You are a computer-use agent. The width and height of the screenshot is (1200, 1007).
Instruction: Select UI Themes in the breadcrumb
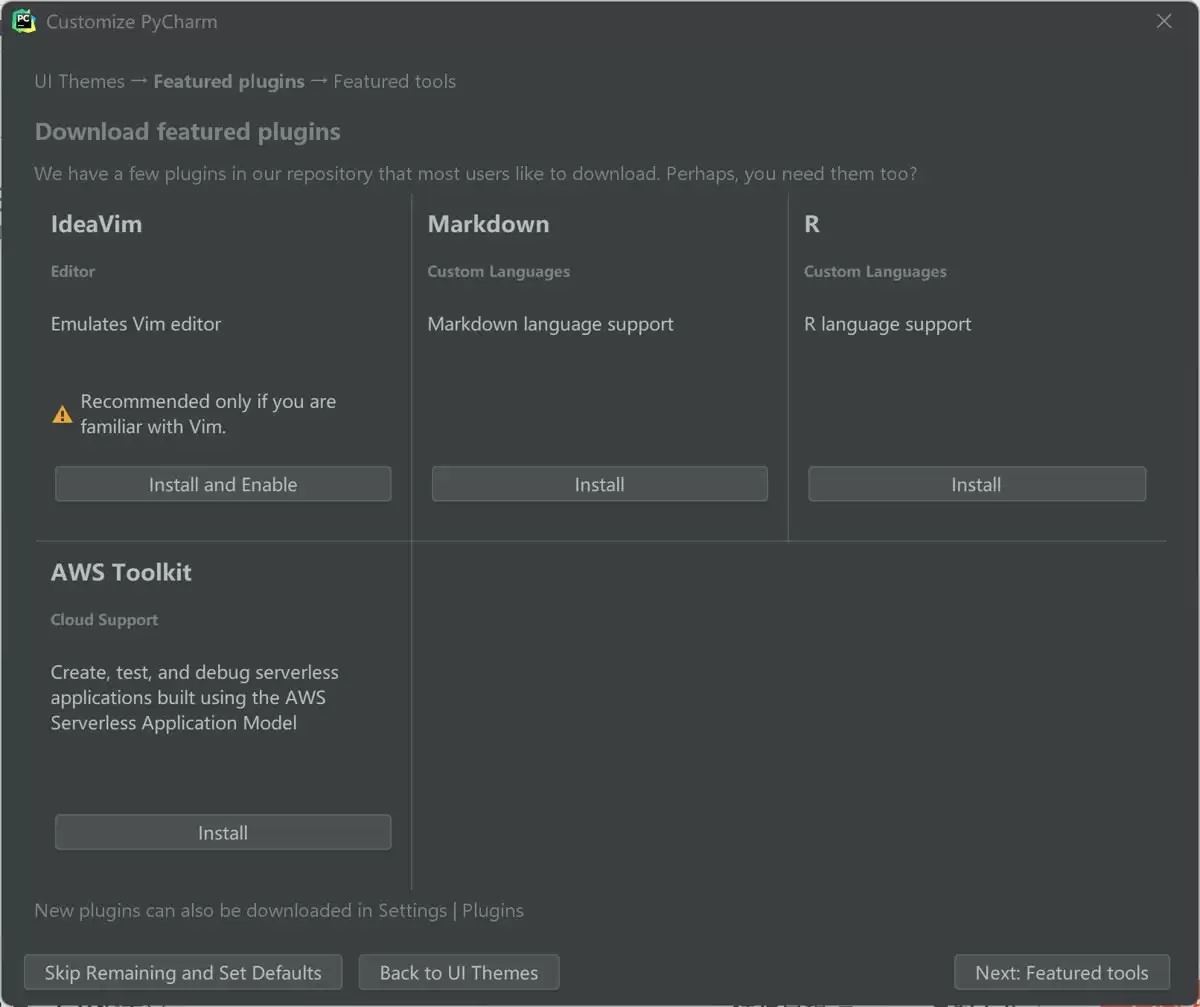[80, 81]
